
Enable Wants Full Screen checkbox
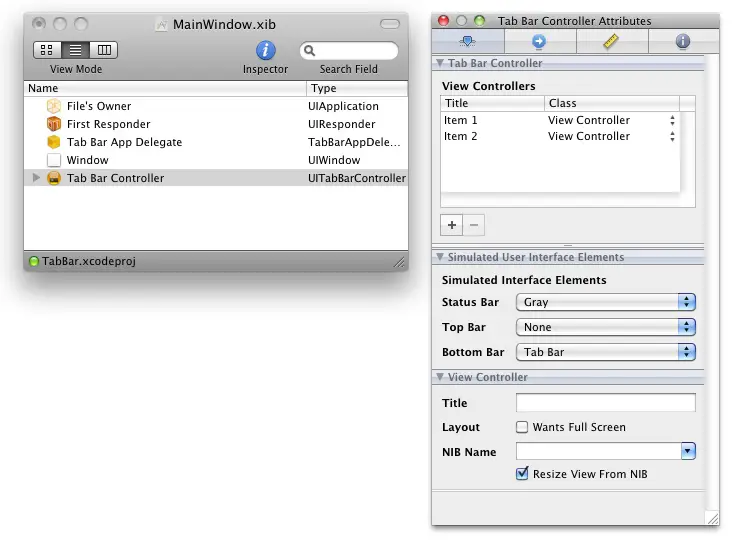pyautogui.click(x=522, y=427)
